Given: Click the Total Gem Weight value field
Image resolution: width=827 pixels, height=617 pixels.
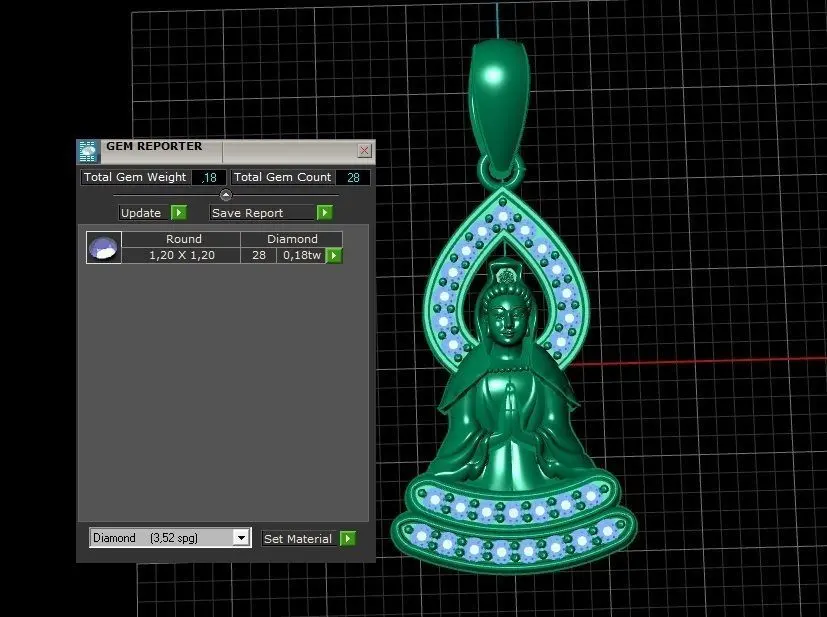Looking at the screenshot, I should pyautogui.click(x=209, y=178).
